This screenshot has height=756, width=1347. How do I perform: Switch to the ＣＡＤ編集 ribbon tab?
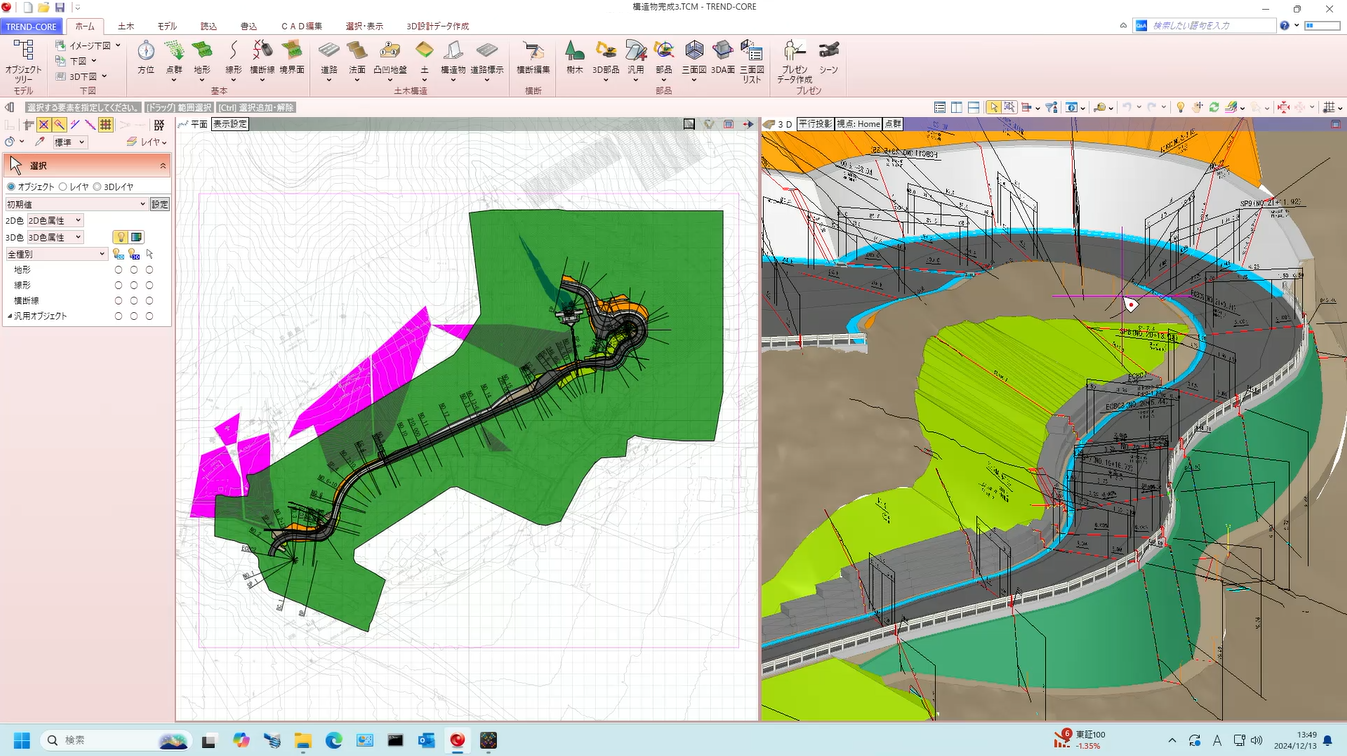click(301, 26)
